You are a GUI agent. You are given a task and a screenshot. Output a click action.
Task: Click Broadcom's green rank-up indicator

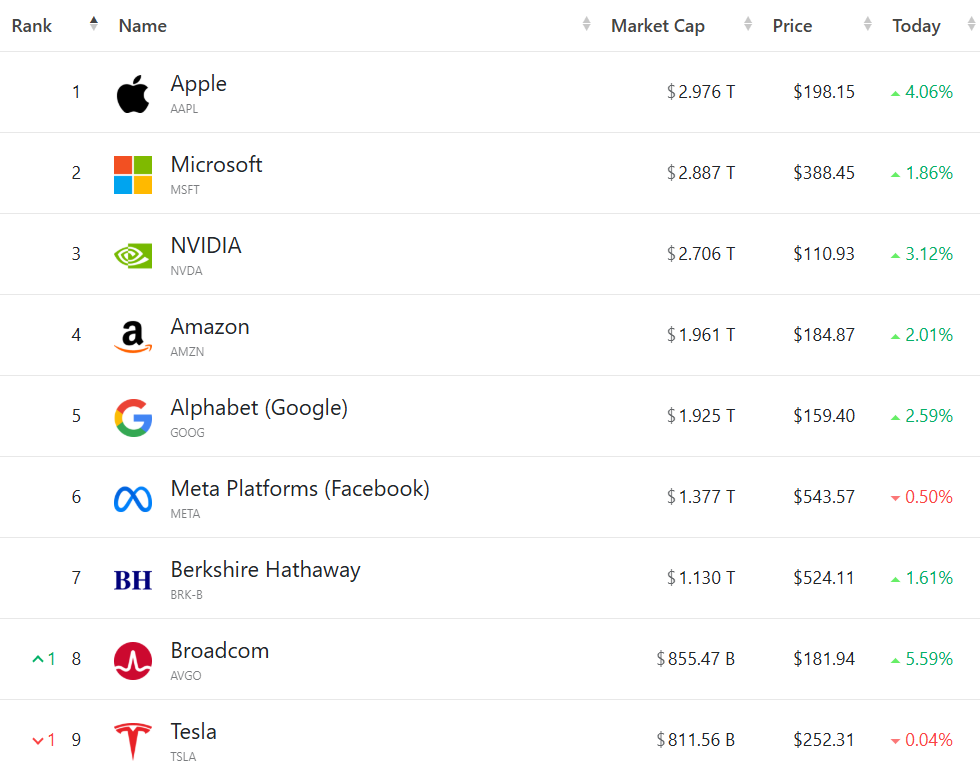click(43, 659)
